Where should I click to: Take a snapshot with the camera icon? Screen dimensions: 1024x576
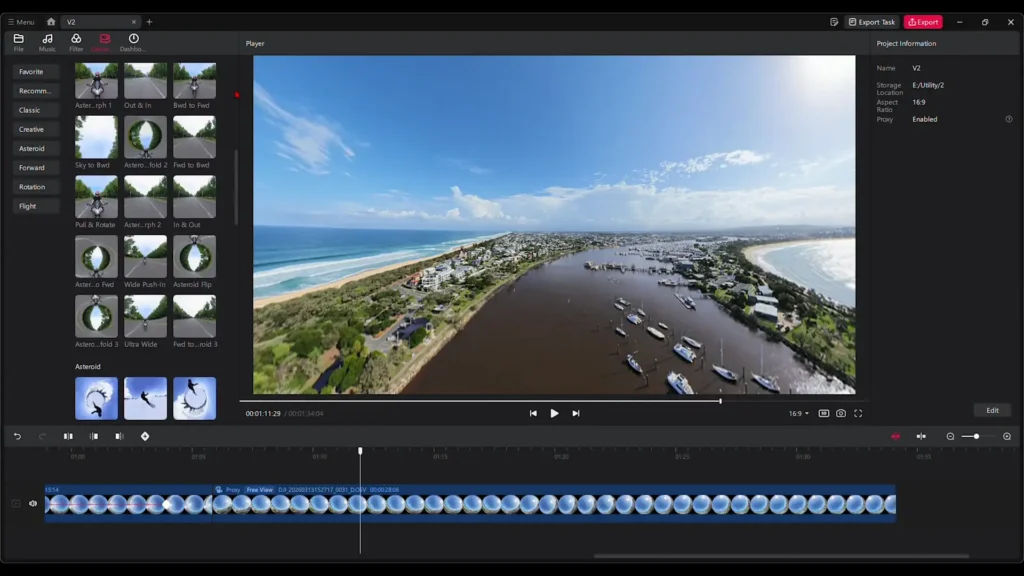click(x=841, y=413)
